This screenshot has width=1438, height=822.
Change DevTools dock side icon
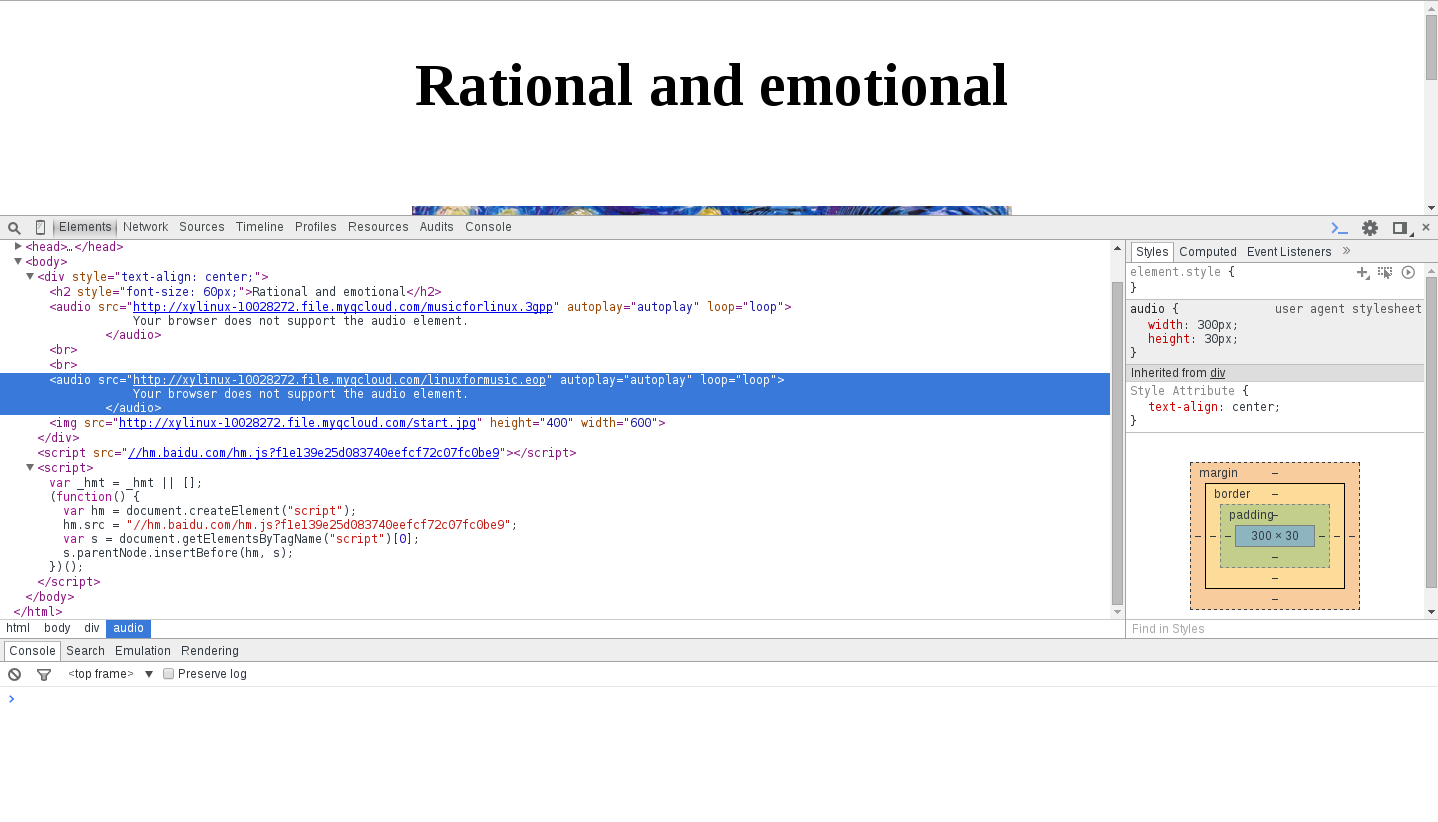click(x=1401, y=228)
